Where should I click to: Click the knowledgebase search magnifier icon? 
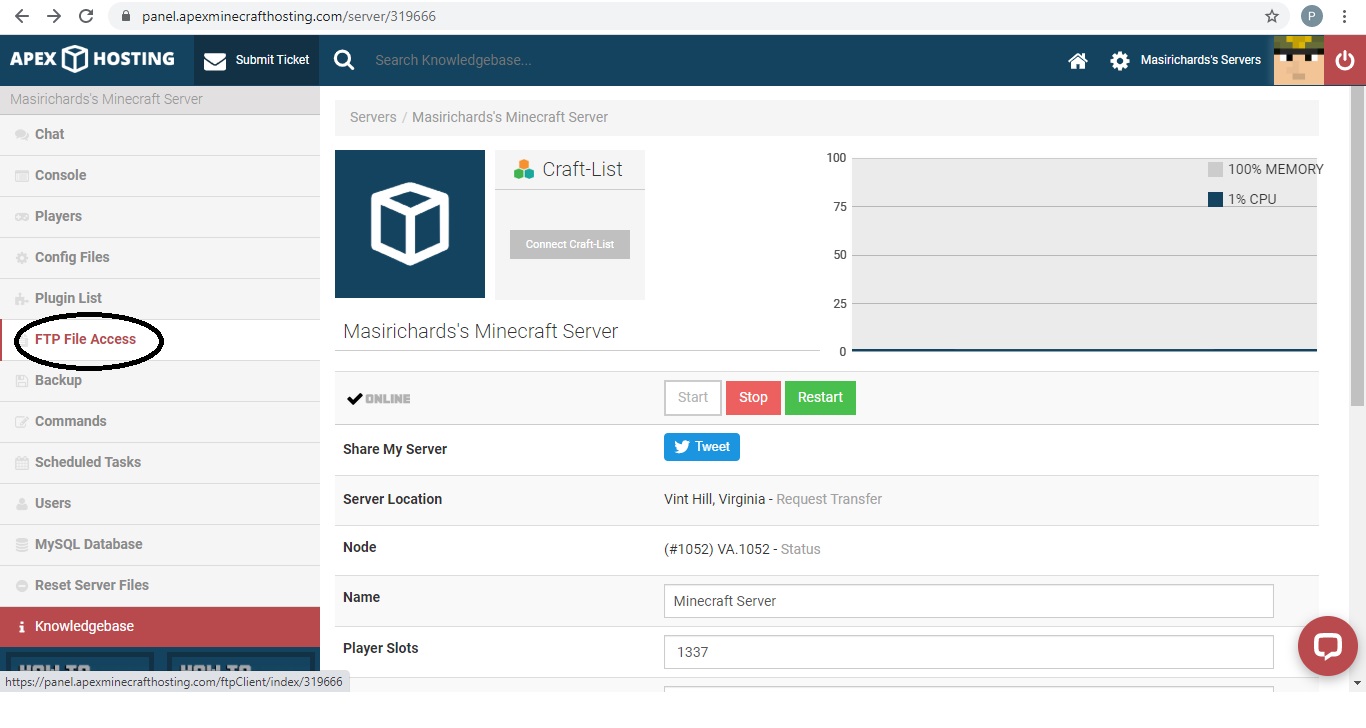coord(344,60)
